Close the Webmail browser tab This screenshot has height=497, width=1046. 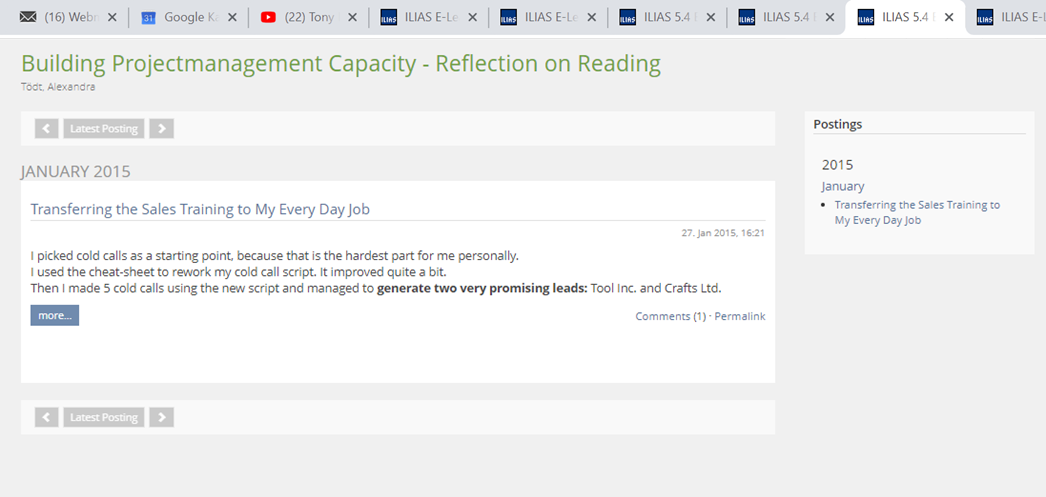click(111, 17)
